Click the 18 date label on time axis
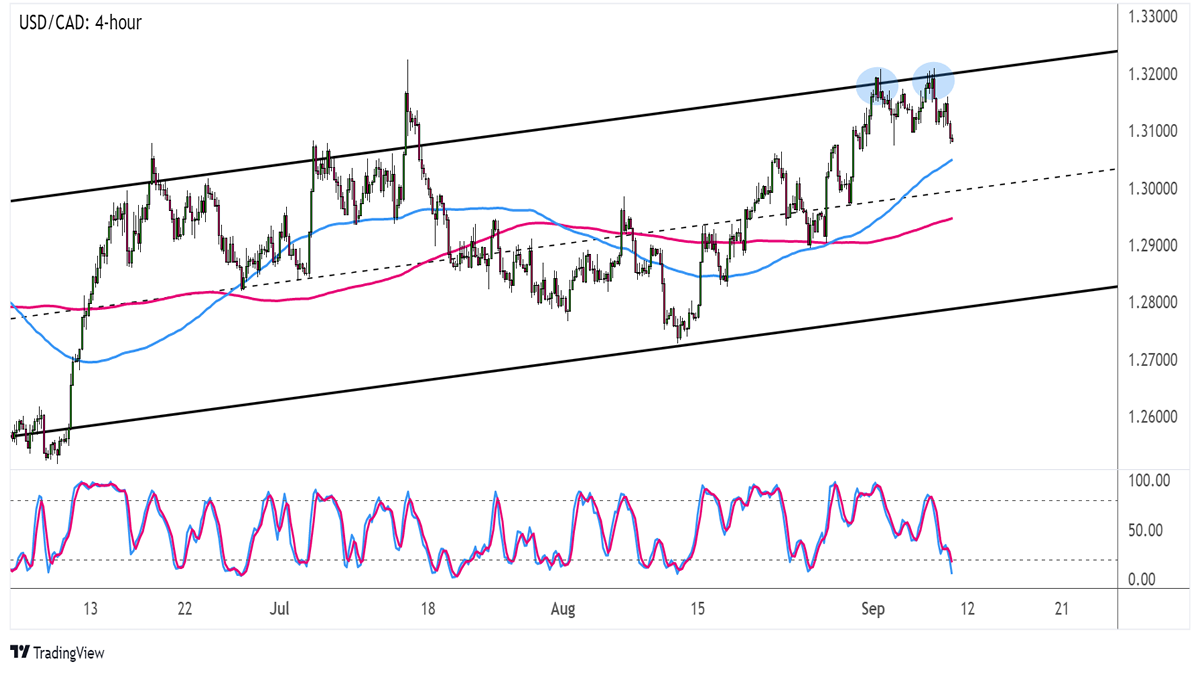The width and height of the screenshot is (1200, 675). (430, 608)
